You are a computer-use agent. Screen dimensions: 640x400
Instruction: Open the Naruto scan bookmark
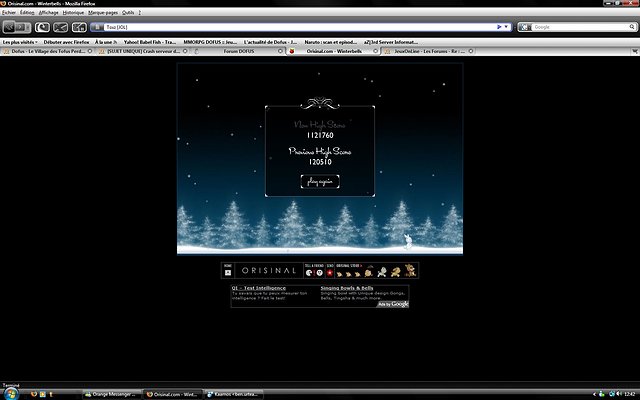330,42
